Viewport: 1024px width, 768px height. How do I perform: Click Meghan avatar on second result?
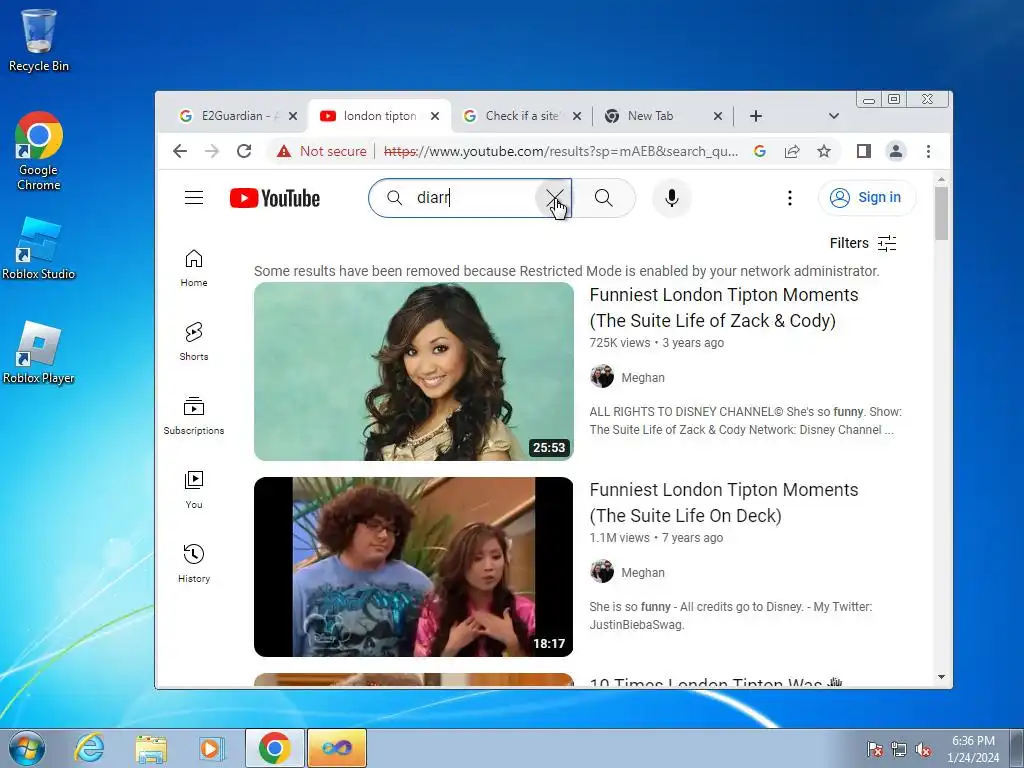(x=601, y=572)
